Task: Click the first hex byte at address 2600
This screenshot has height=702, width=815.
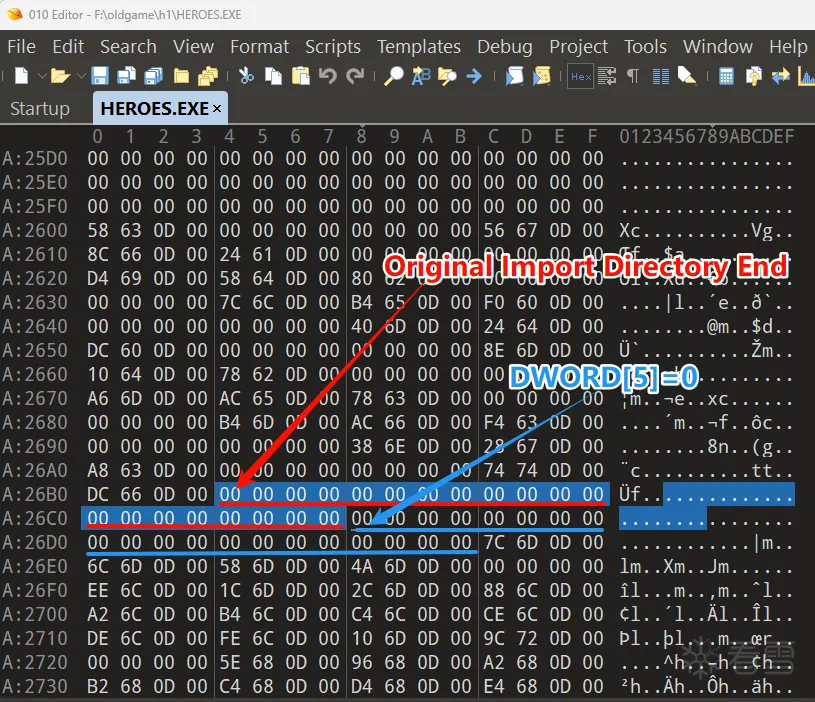Action: pyautogui.click(x=98, y=230)
